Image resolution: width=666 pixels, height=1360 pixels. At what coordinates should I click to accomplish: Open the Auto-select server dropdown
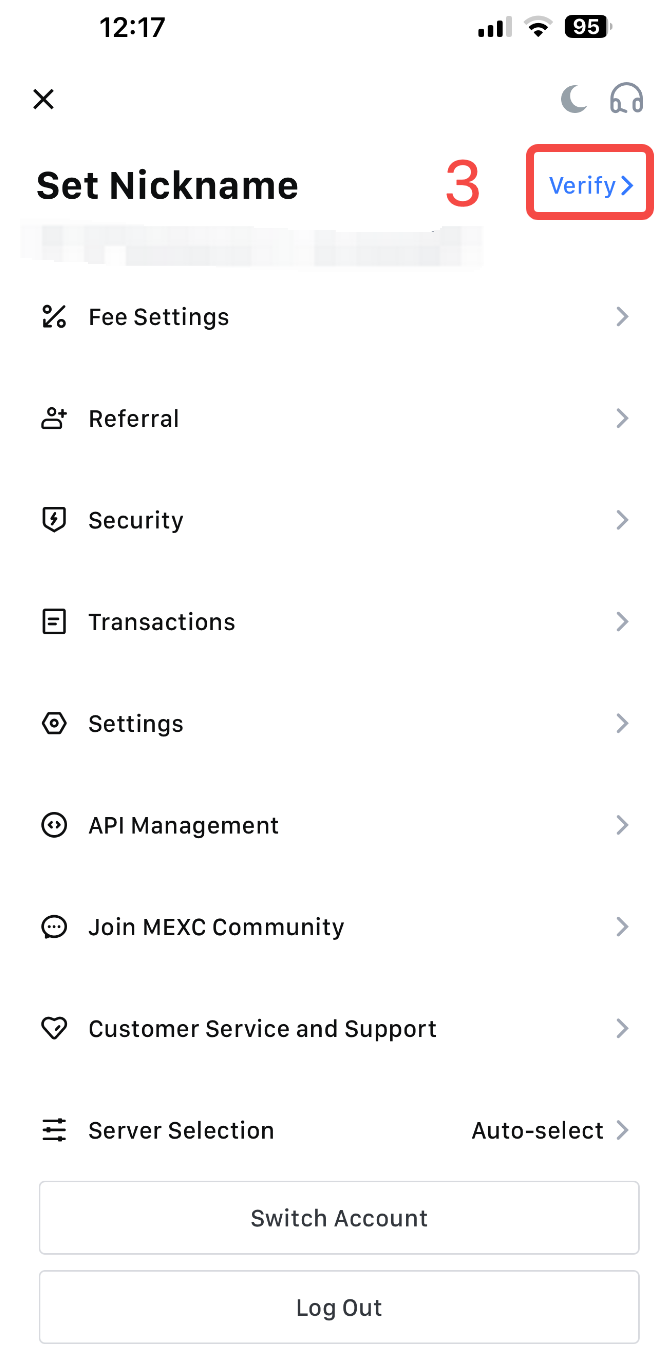tap(550, 1131)
